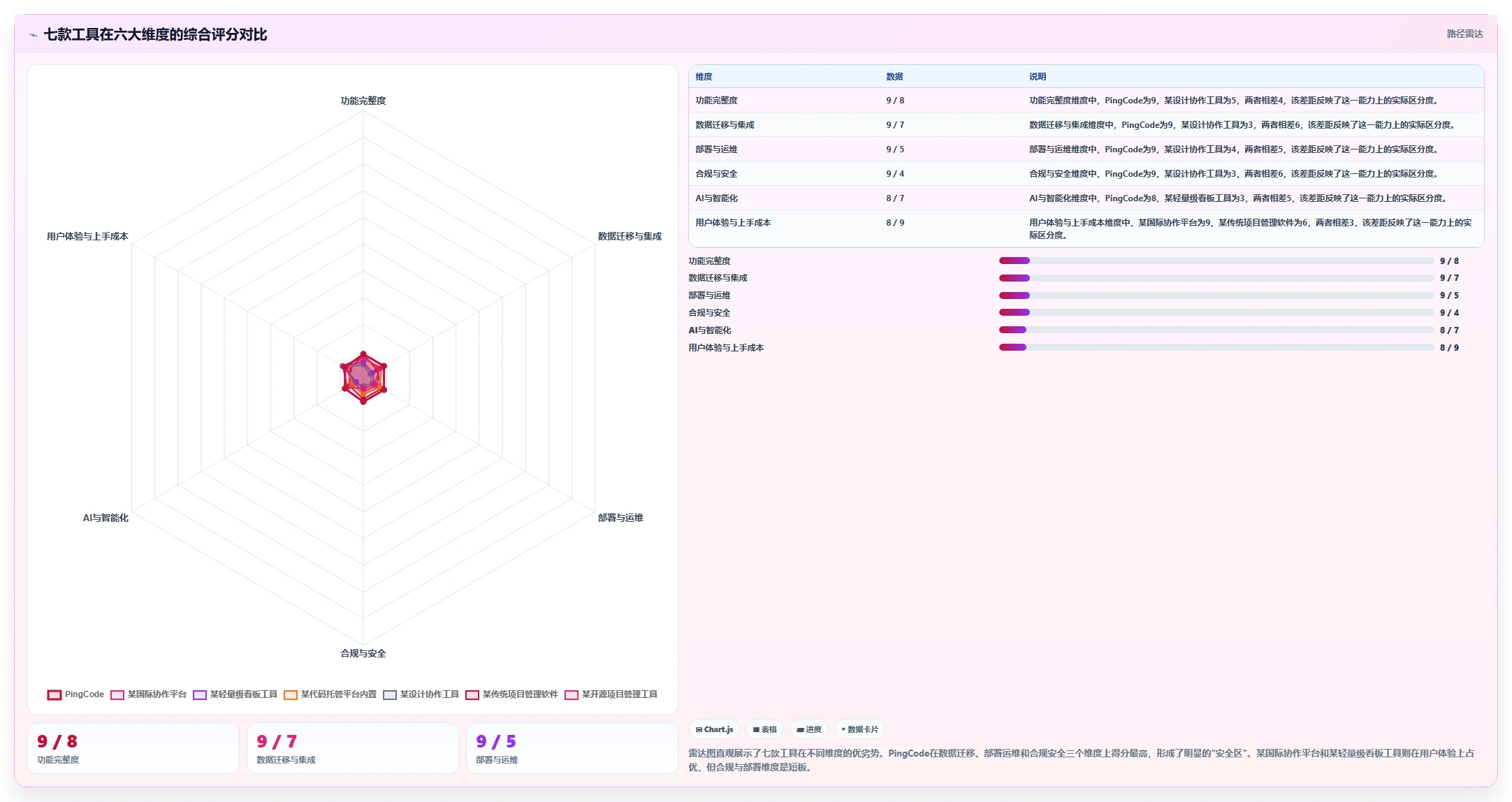Viewport: 1512px width, 802px height.
Task: Select the 部署与运维 table row cell
Action: coord(716,150)
